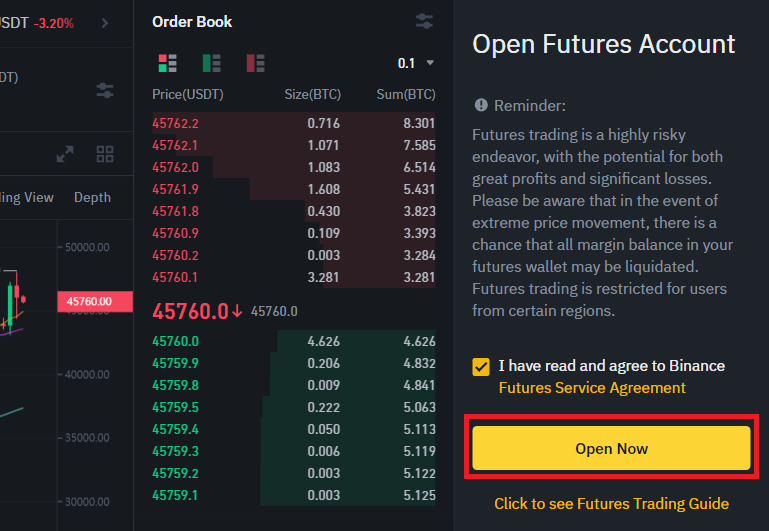Select the ask price 45762.0
The image size is (769, 531).
176,168
